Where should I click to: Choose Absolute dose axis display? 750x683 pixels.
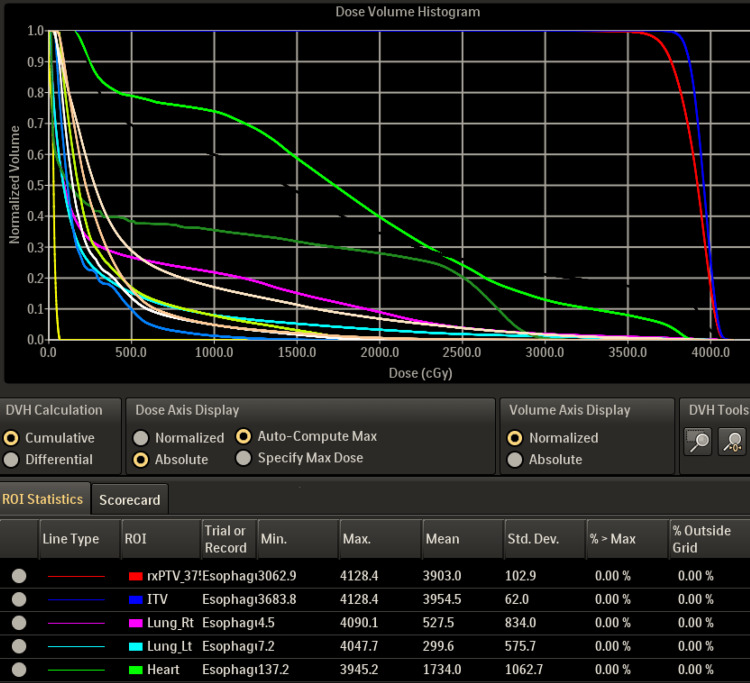click(x=141, y=460)
